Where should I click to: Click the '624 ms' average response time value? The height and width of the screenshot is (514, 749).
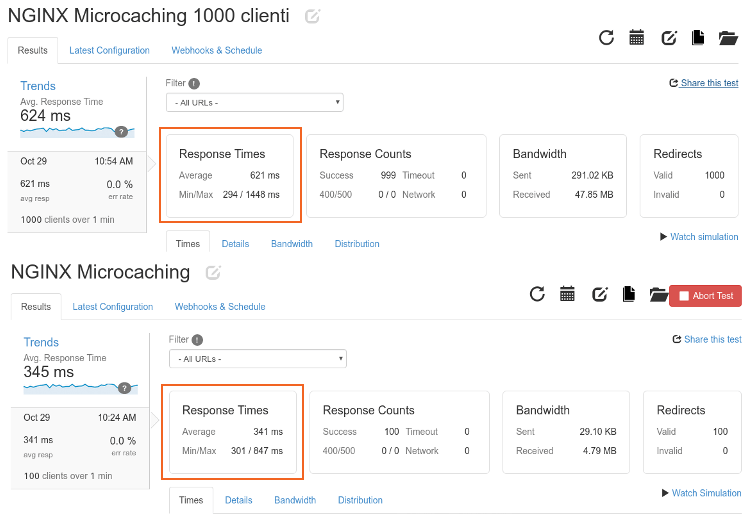pos(45,116)
